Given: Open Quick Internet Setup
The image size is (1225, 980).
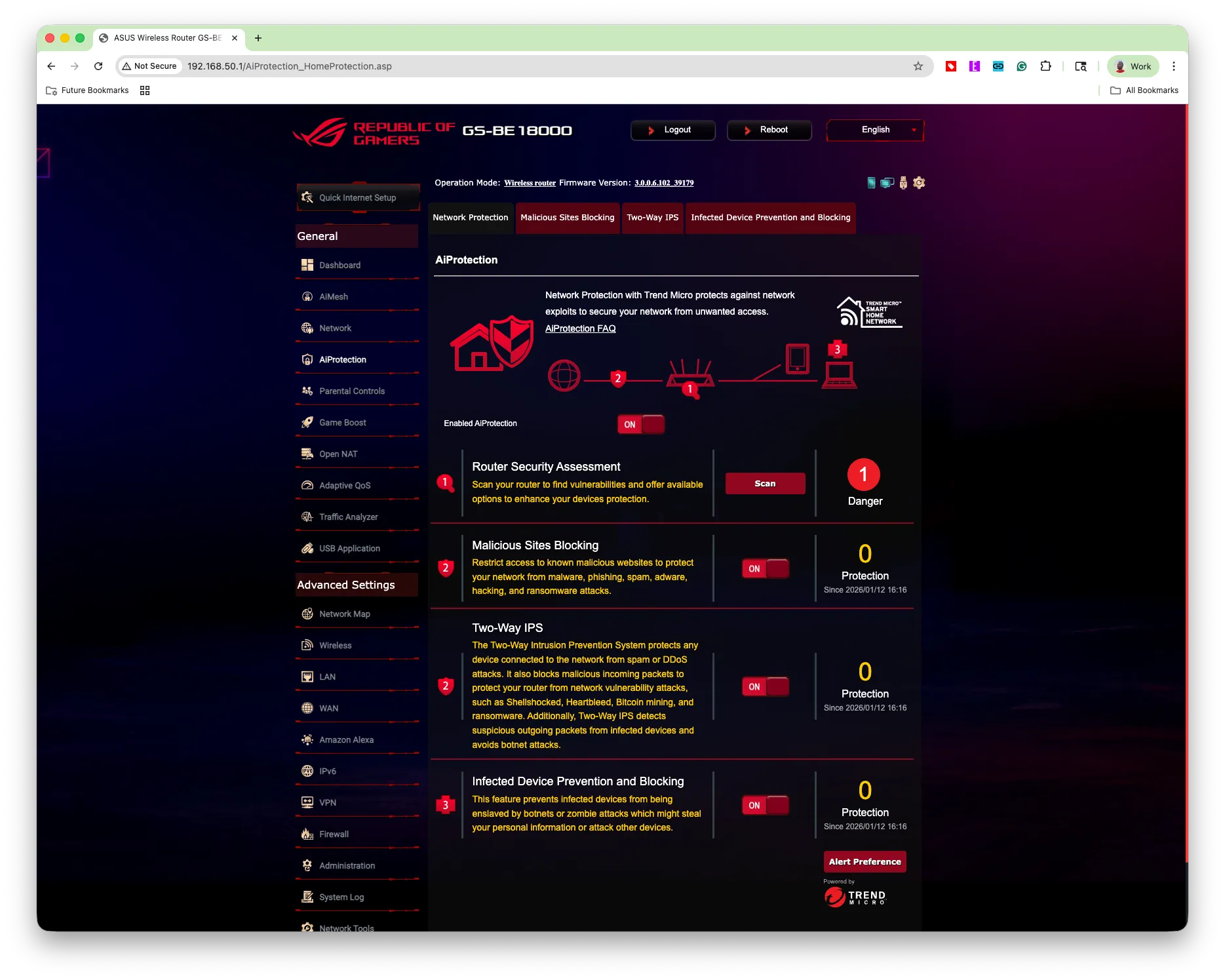Looking at the screenshot, I should tap(358, 197).
